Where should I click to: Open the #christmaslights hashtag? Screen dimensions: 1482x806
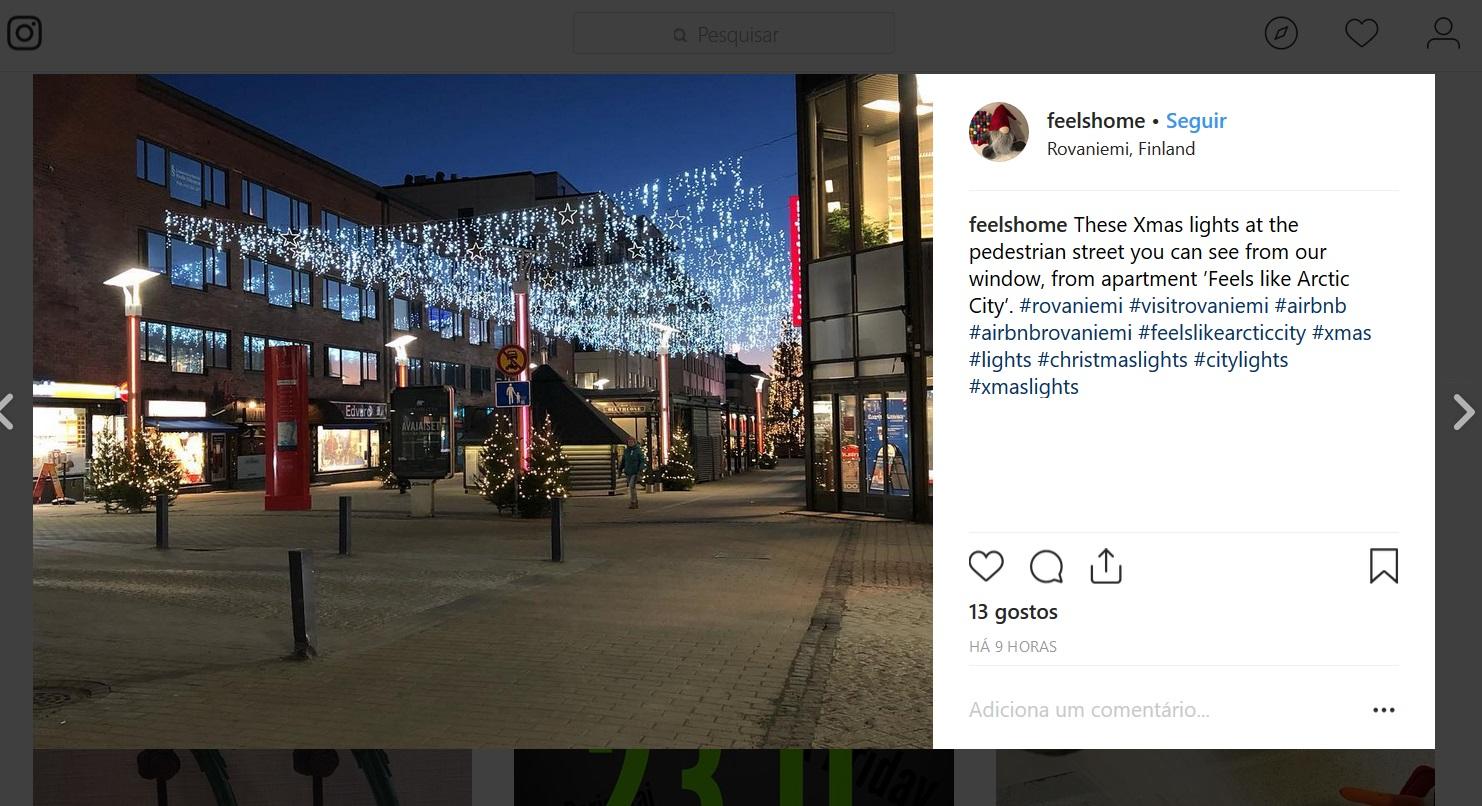click(1112, 360)
